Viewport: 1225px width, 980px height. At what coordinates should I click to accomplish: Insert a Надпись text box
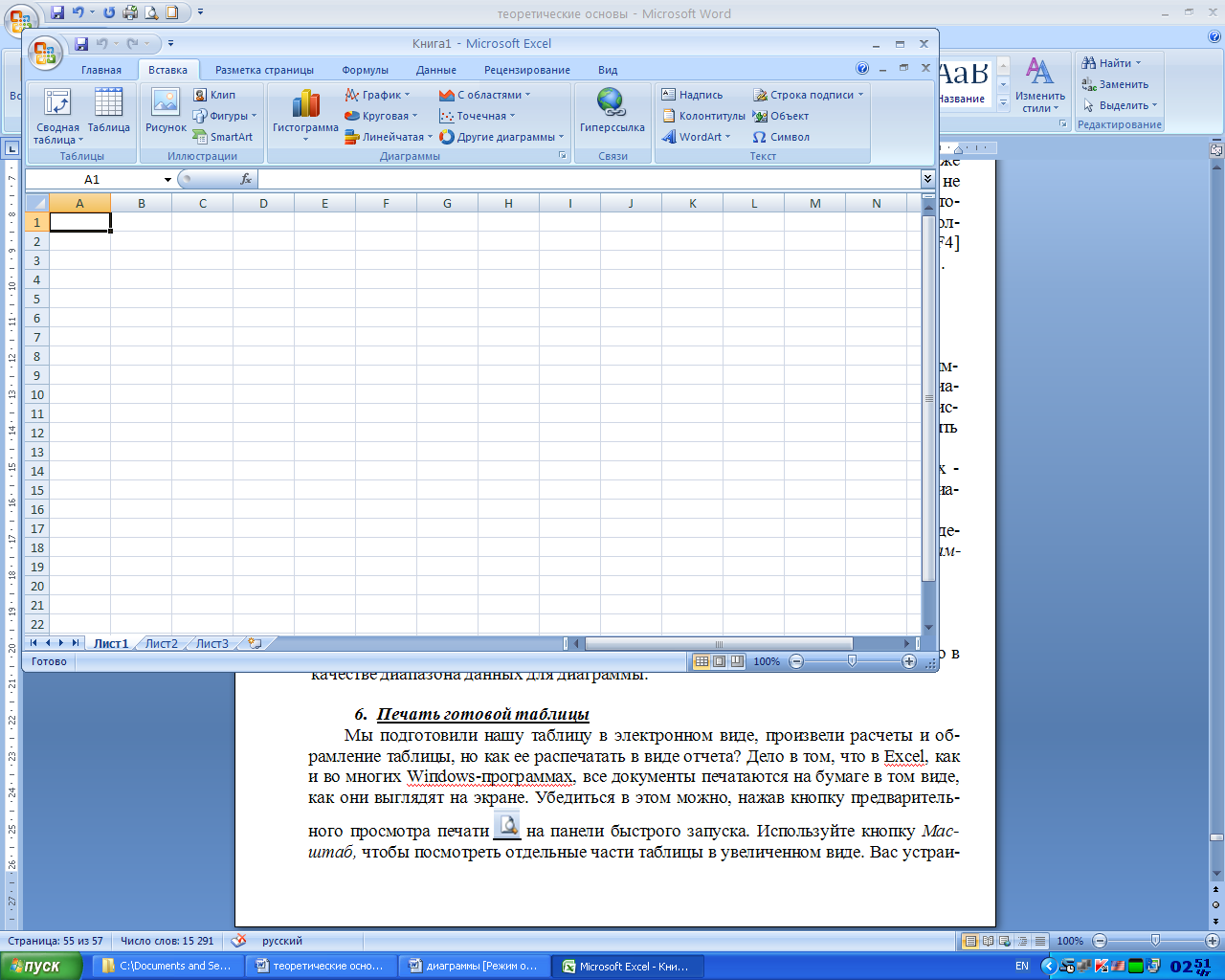click(x=692, y=95)
